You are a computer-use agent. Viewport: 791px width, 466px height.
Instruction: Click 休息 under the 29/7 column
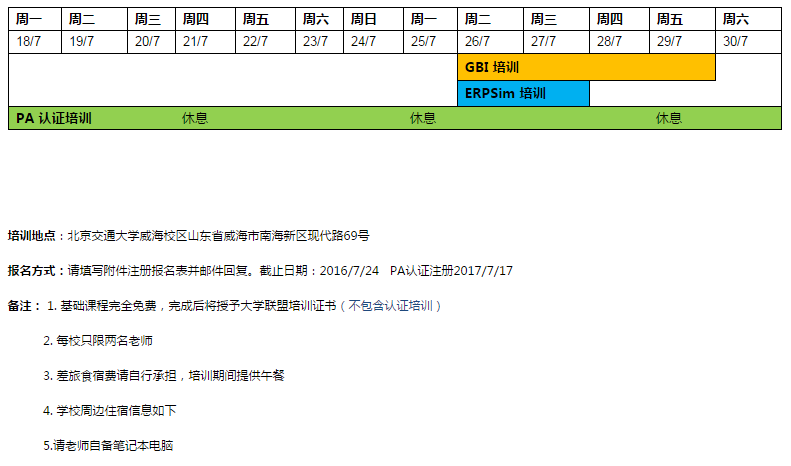point(669,119)
